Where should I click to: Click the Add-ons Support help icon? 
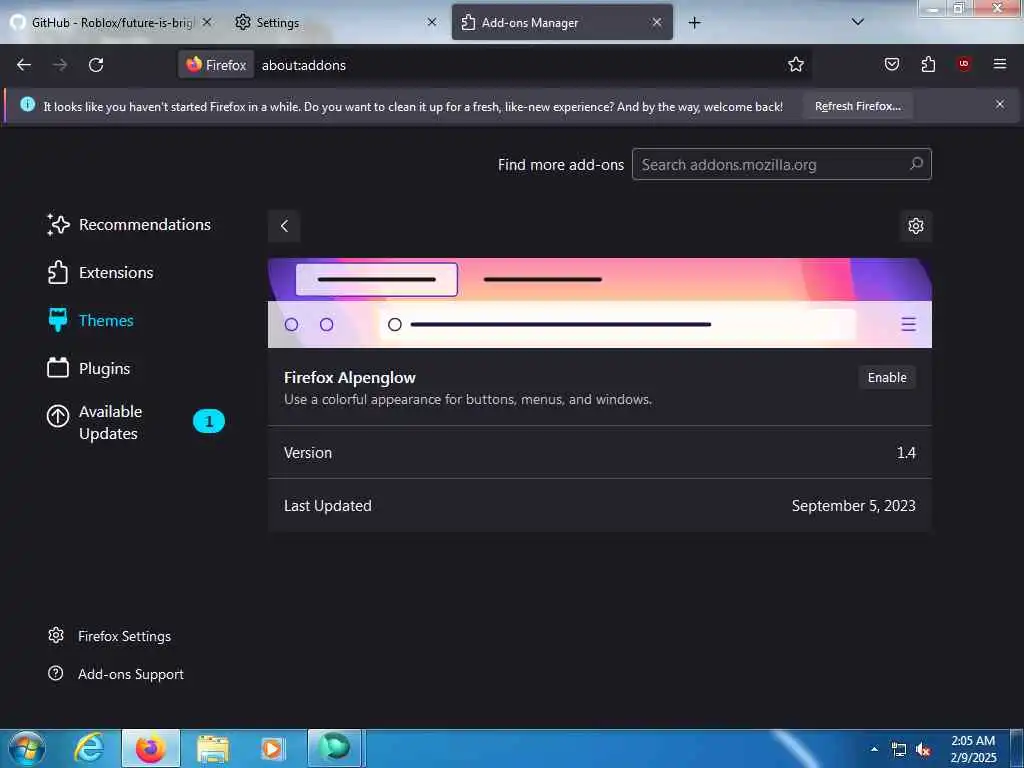coord(56,673)
